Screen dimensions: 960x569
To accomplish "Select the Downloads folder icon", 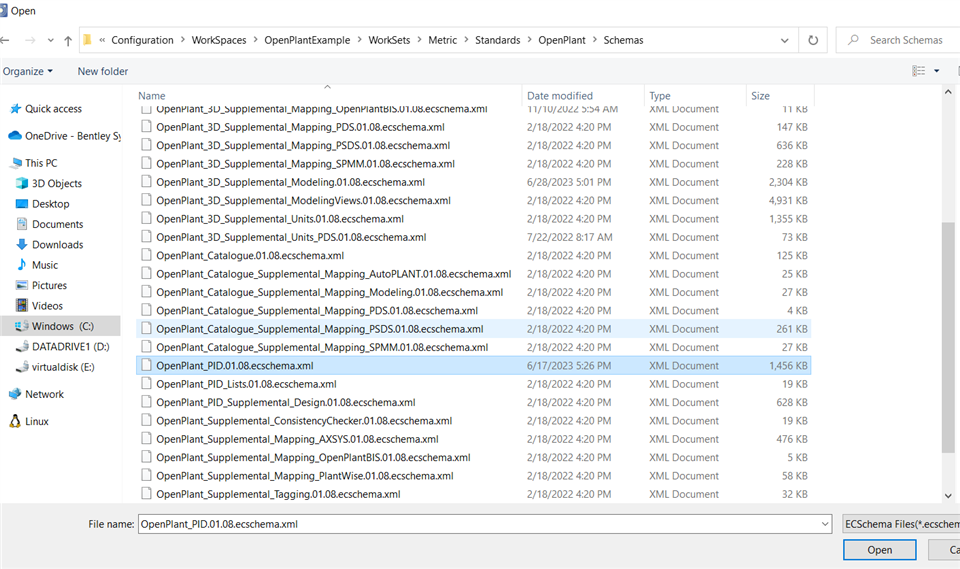I will 23,245.
